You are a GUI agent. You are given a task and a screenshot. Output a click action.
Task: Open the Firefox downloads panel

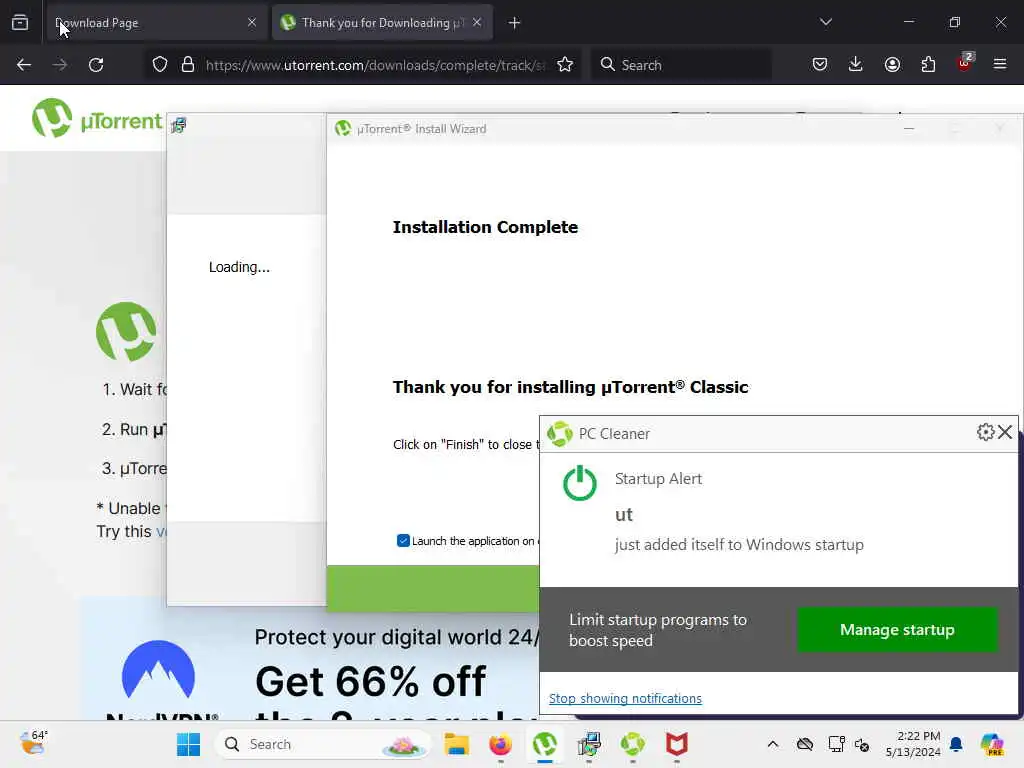point(856,64)
